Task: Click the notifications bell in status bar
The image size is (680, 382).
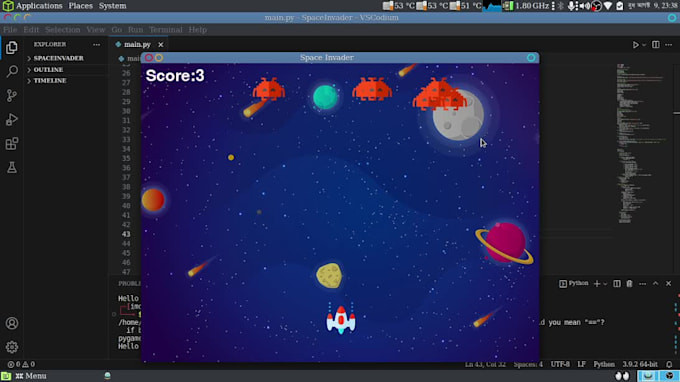Action: coord(669,364)
